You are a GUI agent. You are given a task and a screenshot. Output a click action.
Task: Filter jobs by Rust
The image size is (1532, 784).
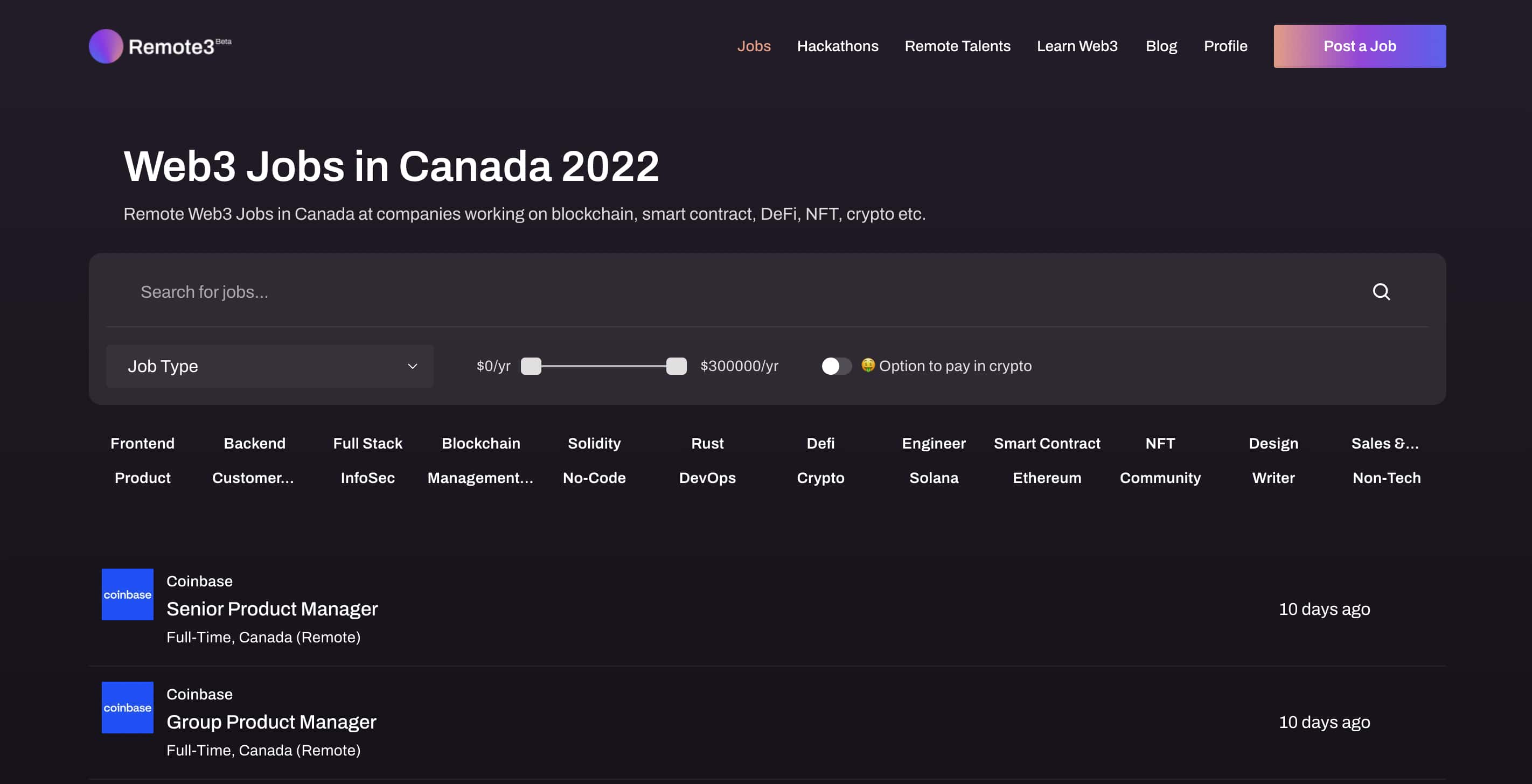(707, 443)
